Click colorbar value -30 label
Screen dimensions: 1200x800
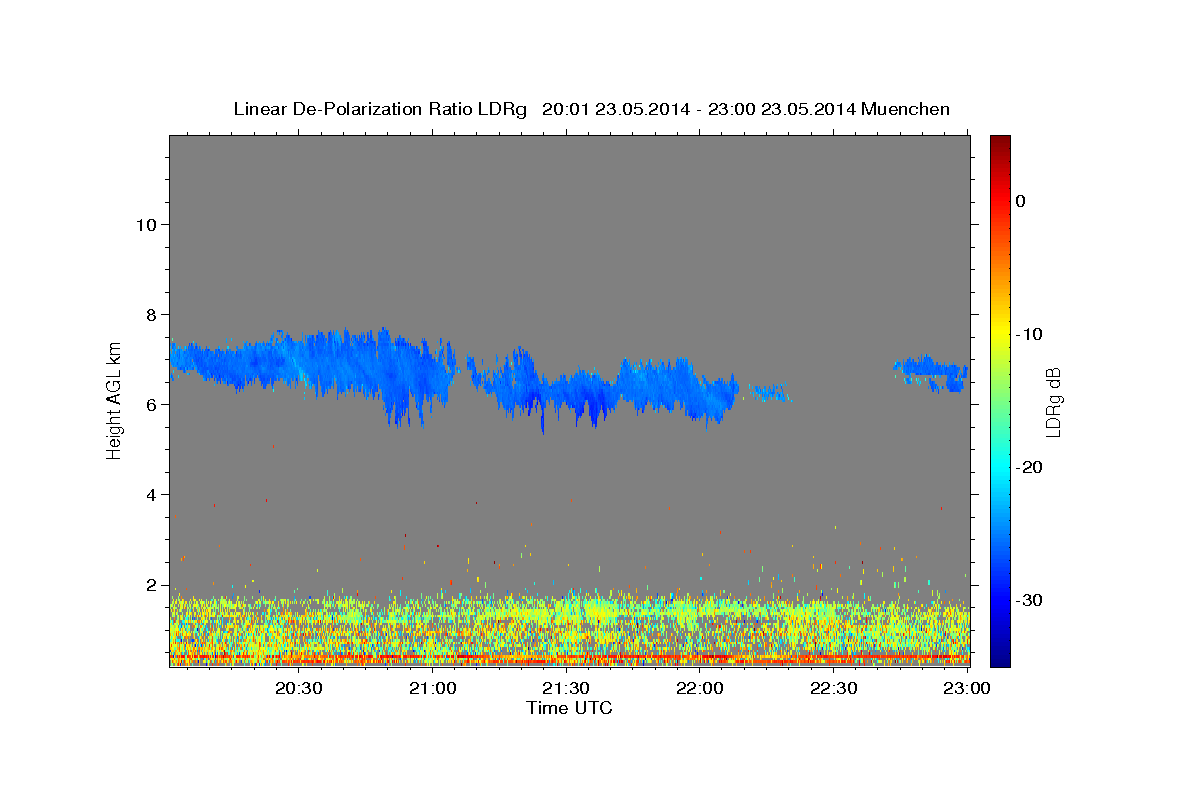[1028, 600]
